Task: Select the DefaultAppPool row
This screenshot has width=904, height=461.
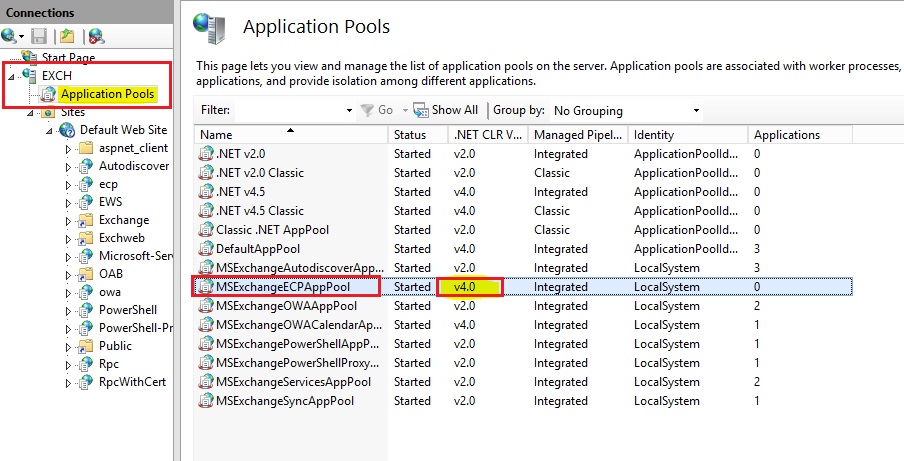Action: (x=523, y=249)
